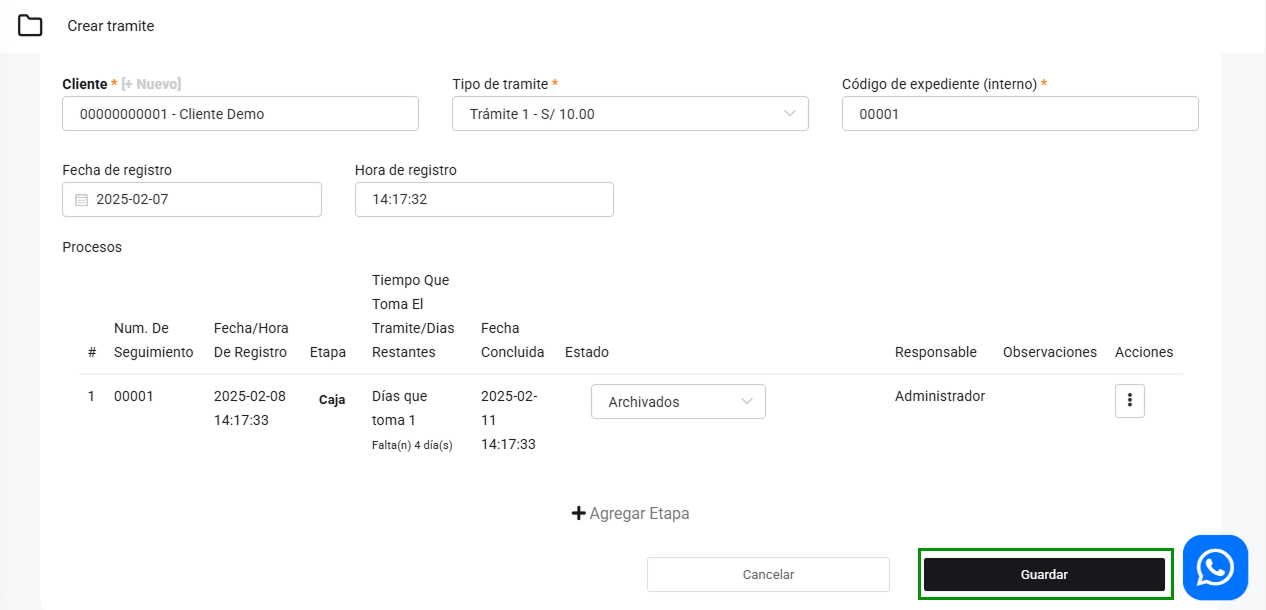Click the plus icon for Agregar Etapa

point(578,513)
